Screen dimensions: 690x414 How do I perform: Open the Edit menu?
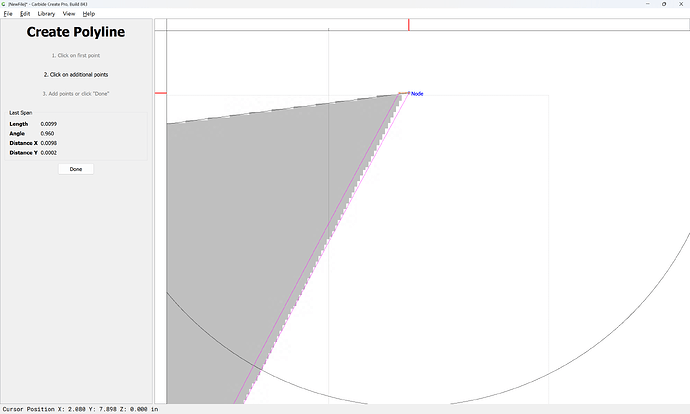click(x=25, y=14)
